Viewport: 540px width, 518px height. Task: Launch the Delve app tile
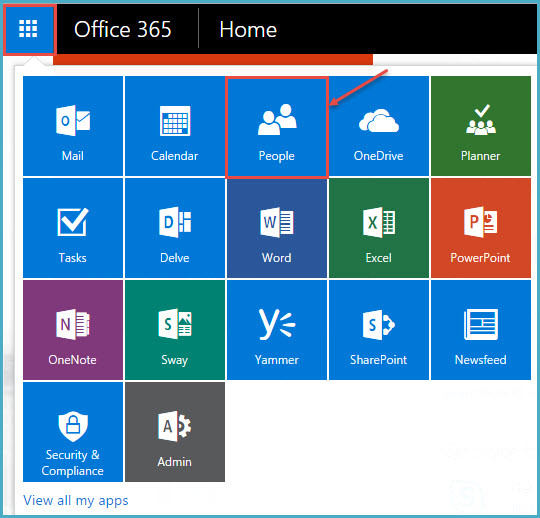[175, 228]
